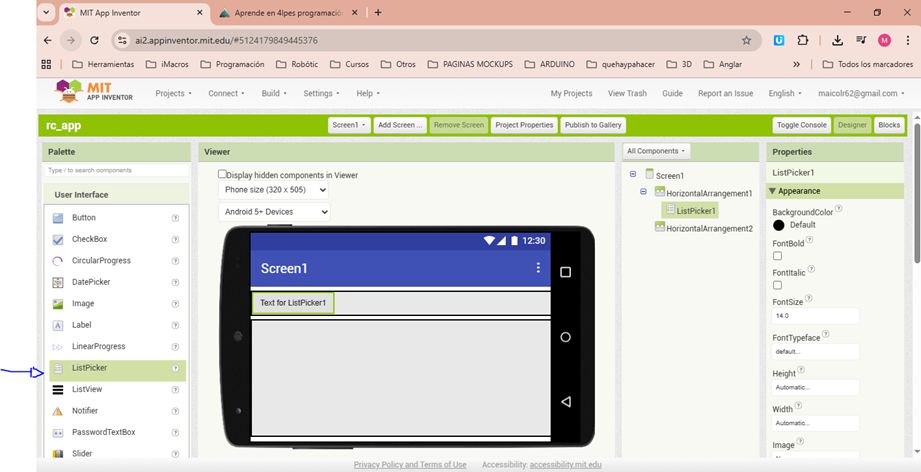This screenshot has height=472, width=921.
Task: Click the DatePicker component icon
Action: 58,282
